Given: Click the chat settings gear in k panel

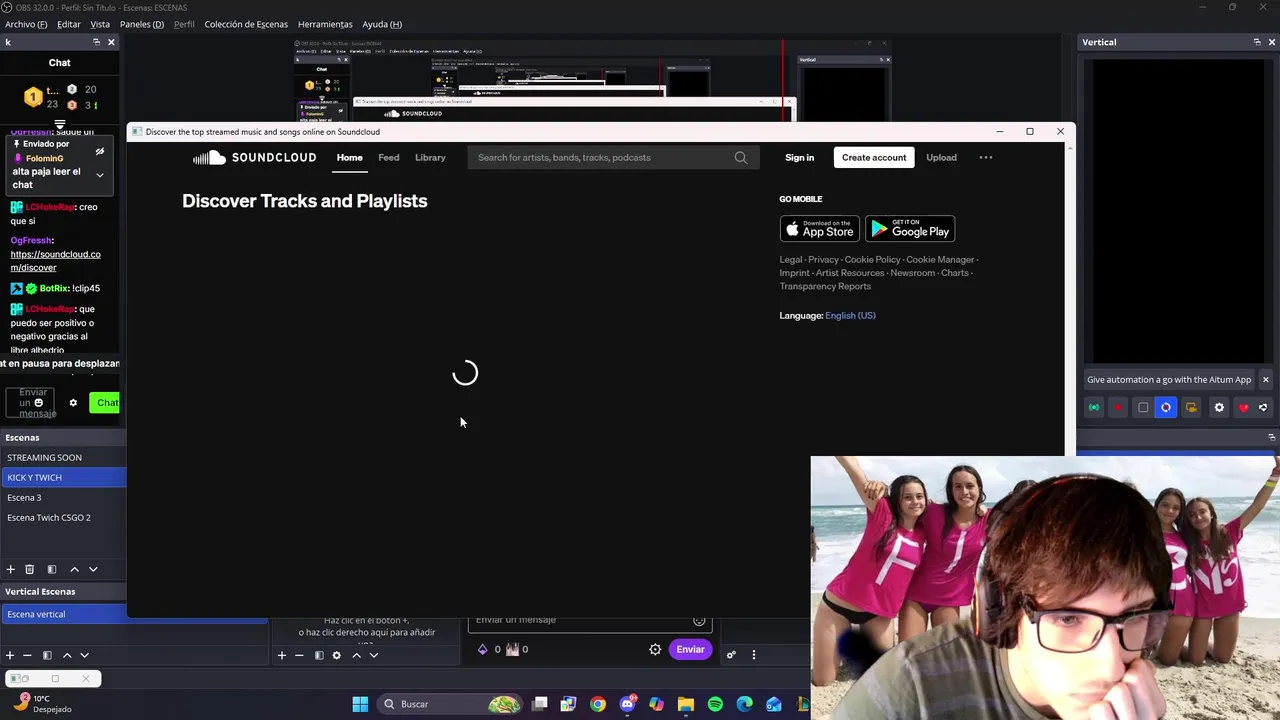Looking at the screenshot, I should (x=73, y=403).
